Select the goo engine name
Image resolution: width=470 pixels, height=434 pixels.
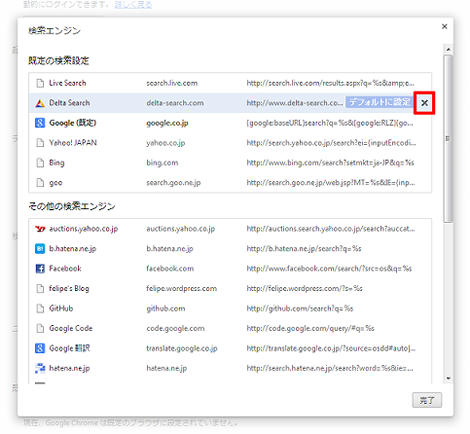(x=56, y=183)
